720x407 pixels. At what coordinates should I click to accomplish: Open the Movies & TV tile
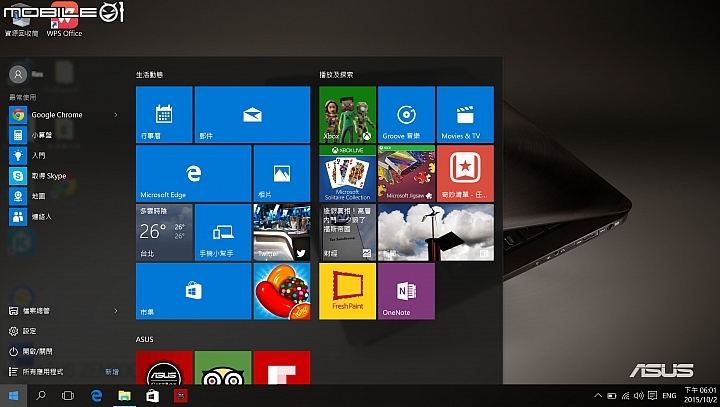(465, 114)
